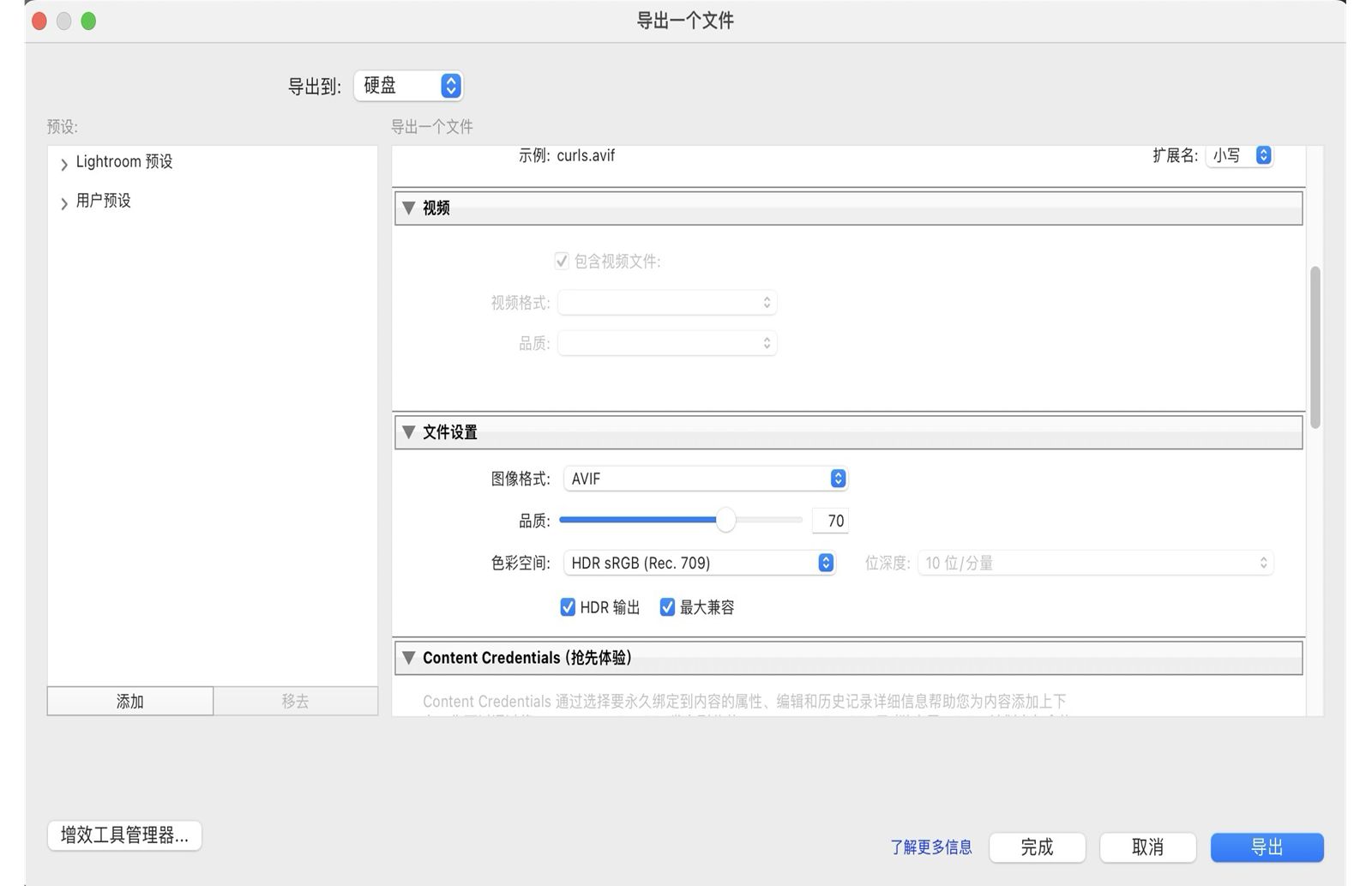
Task: Open the 色彩空间 HDR sRGB dropdown
Action: pyautogui.click(x=699, y=563)
